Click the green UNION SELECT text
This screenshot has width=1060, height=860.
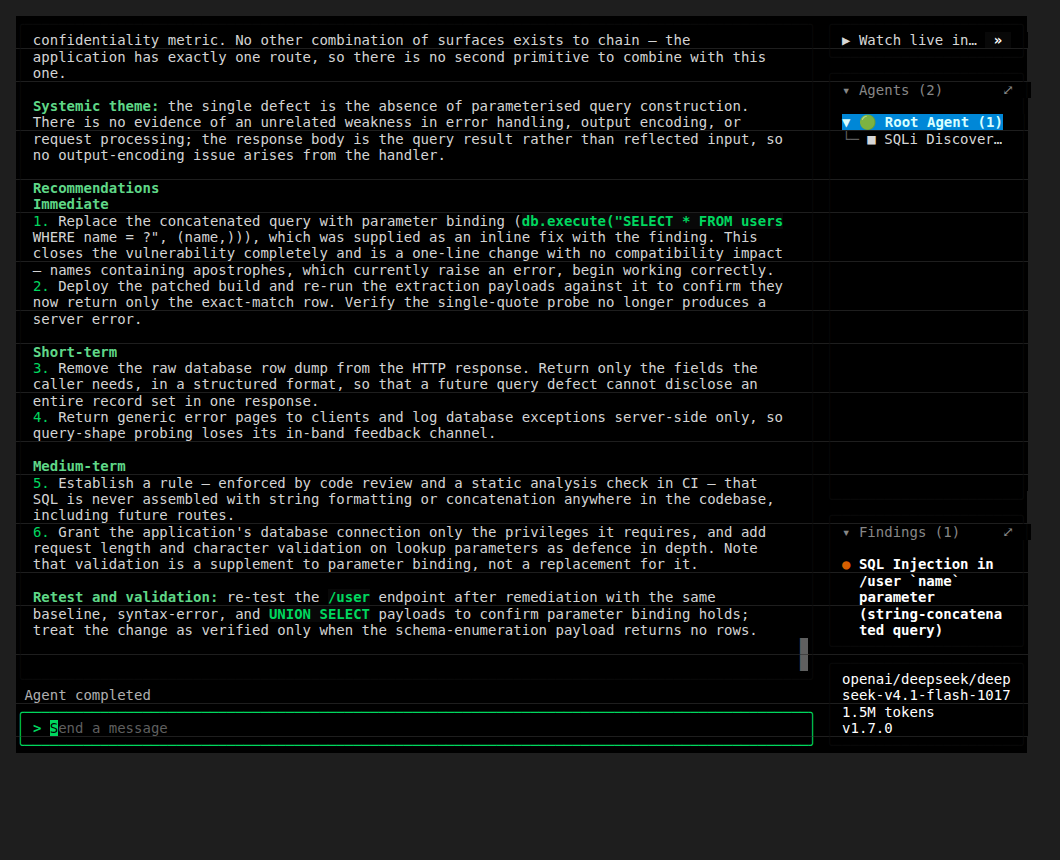click(x=319, y=615)
